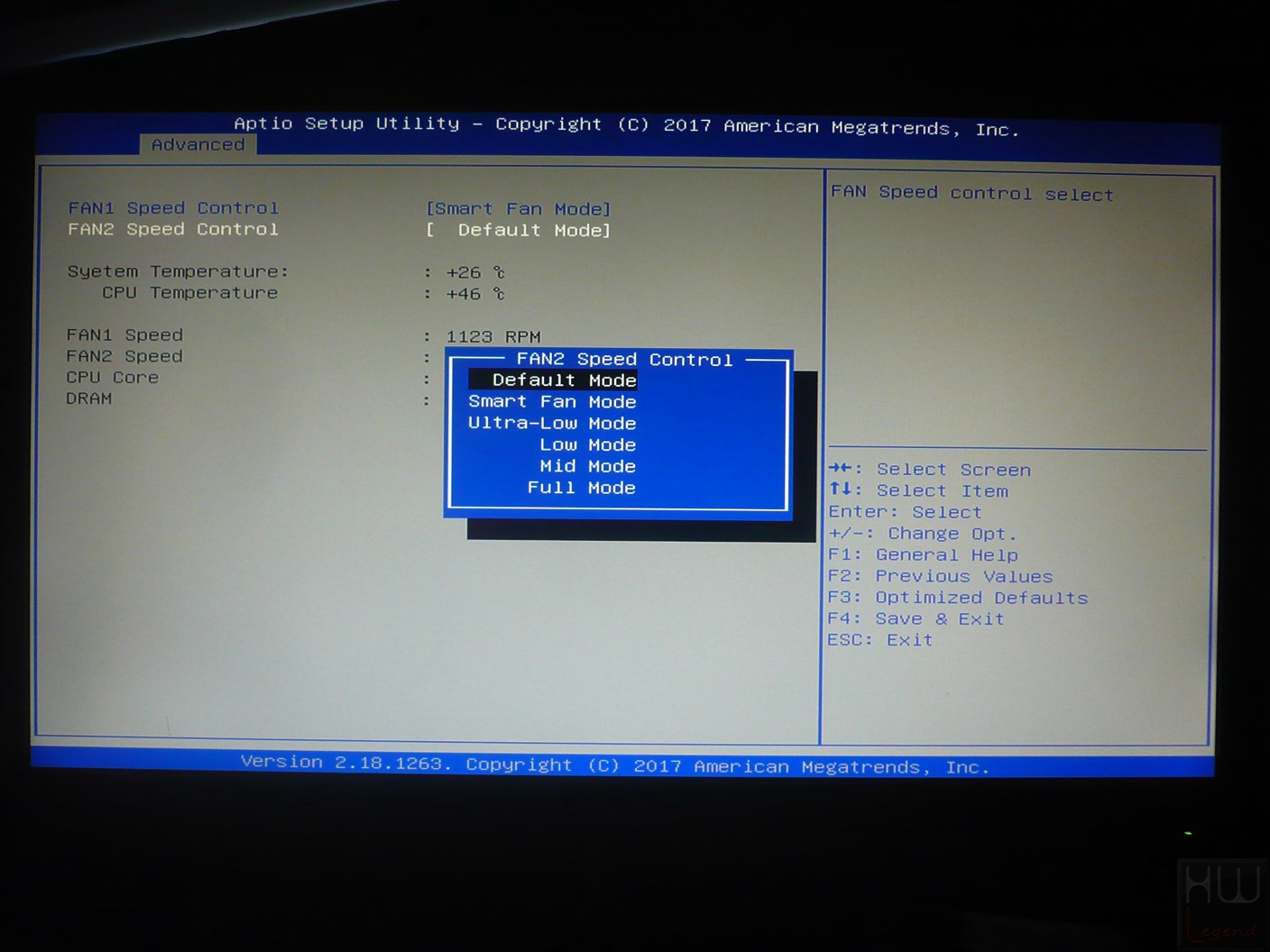Click the +26 °C system temperature value

(475, 272)
